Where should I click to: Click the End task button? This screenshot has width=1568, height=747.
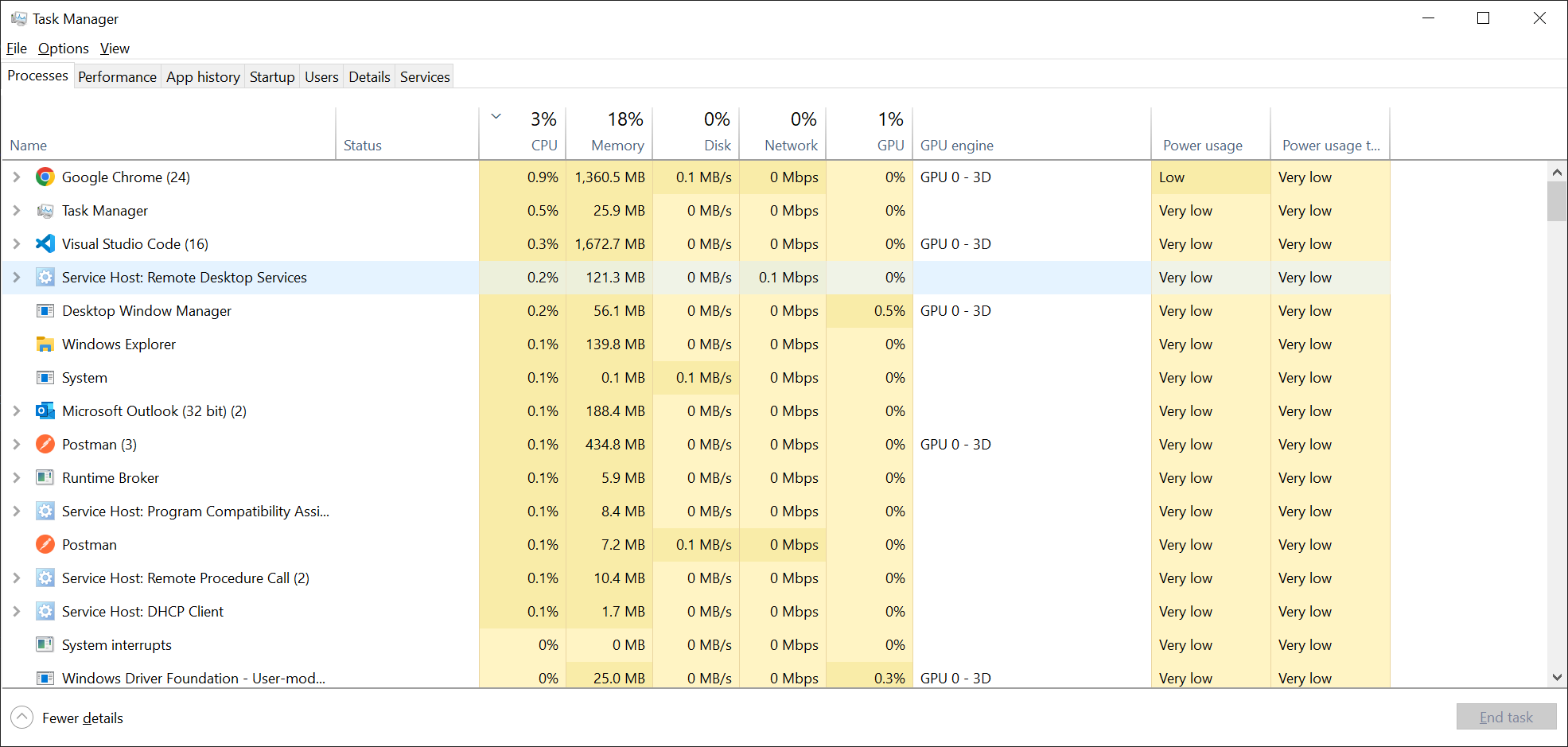1506,717
